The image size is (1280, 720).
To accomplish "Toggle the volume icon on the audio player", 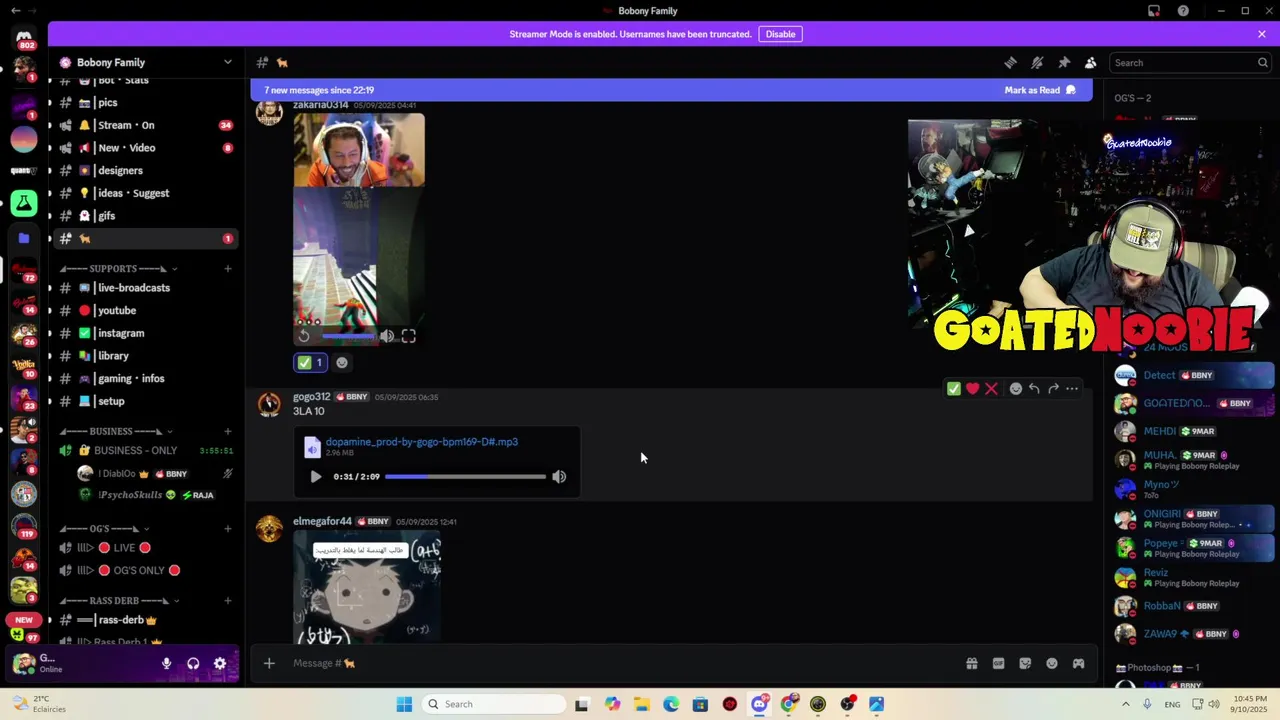I will click(559, 477).
